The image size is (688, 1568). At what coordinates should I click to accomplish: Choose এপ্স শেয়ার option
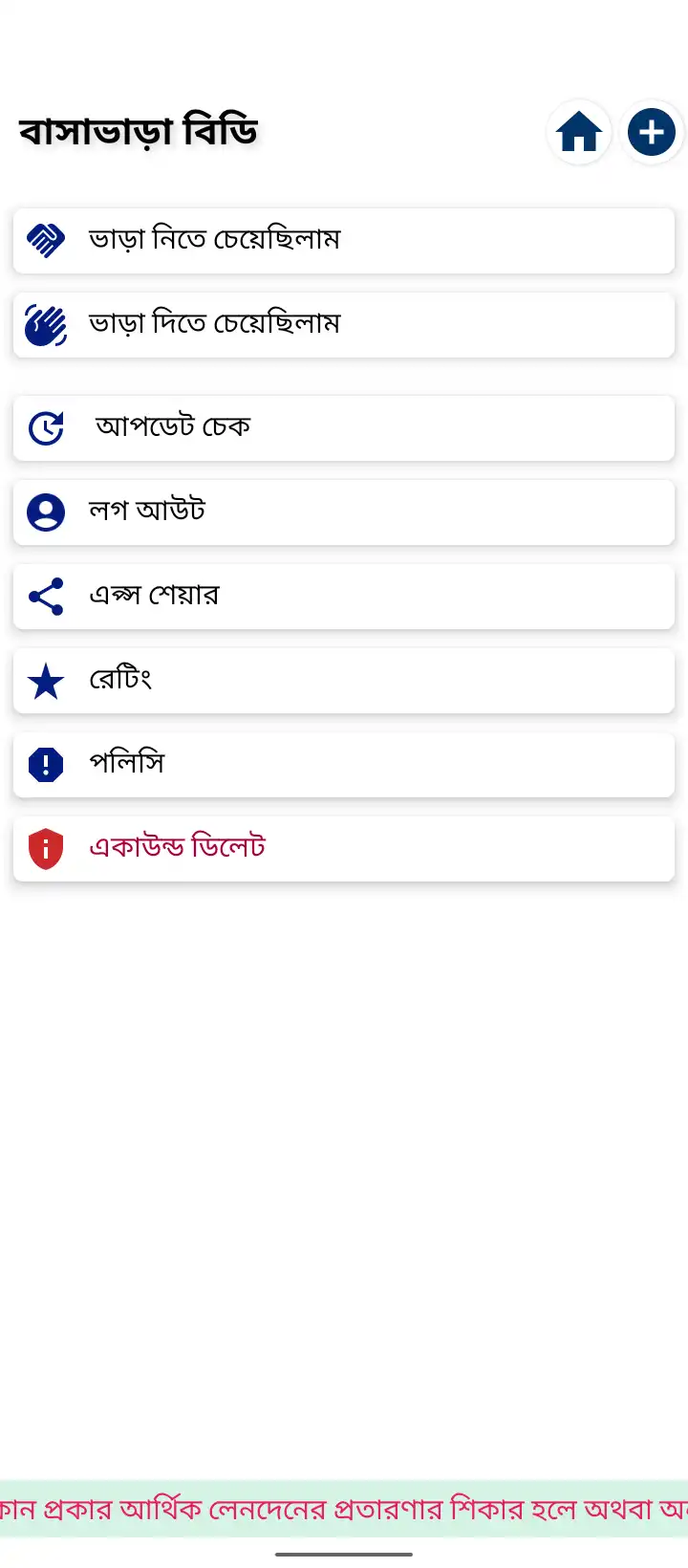point(155,596)
